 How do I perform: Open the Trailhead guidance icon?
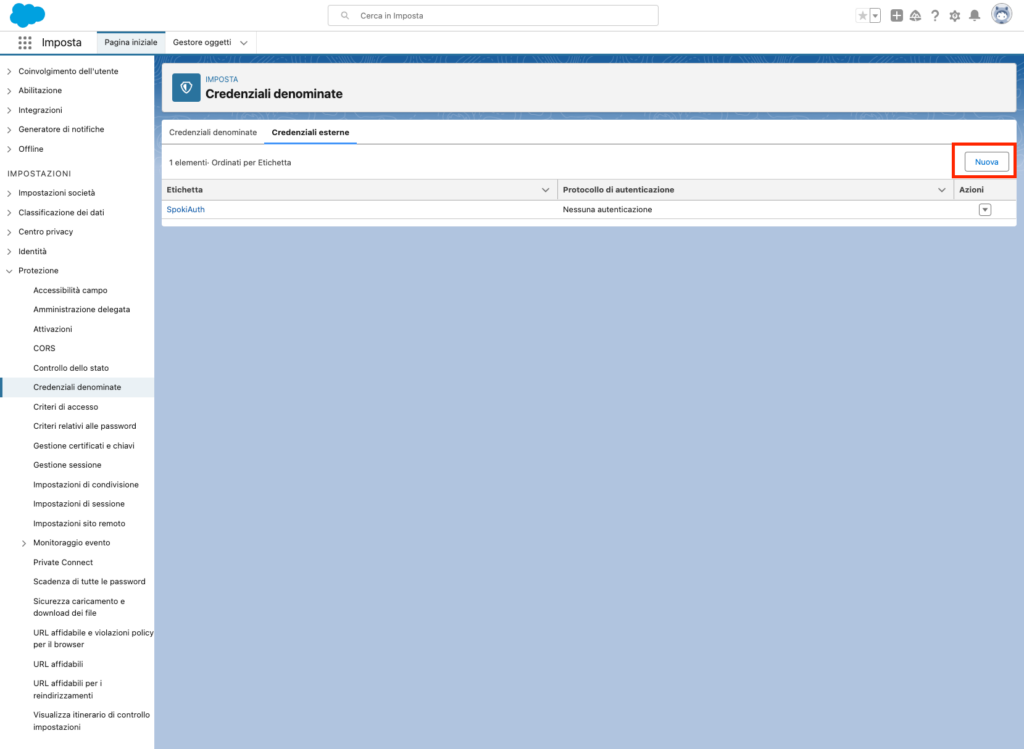pos(915,16)
